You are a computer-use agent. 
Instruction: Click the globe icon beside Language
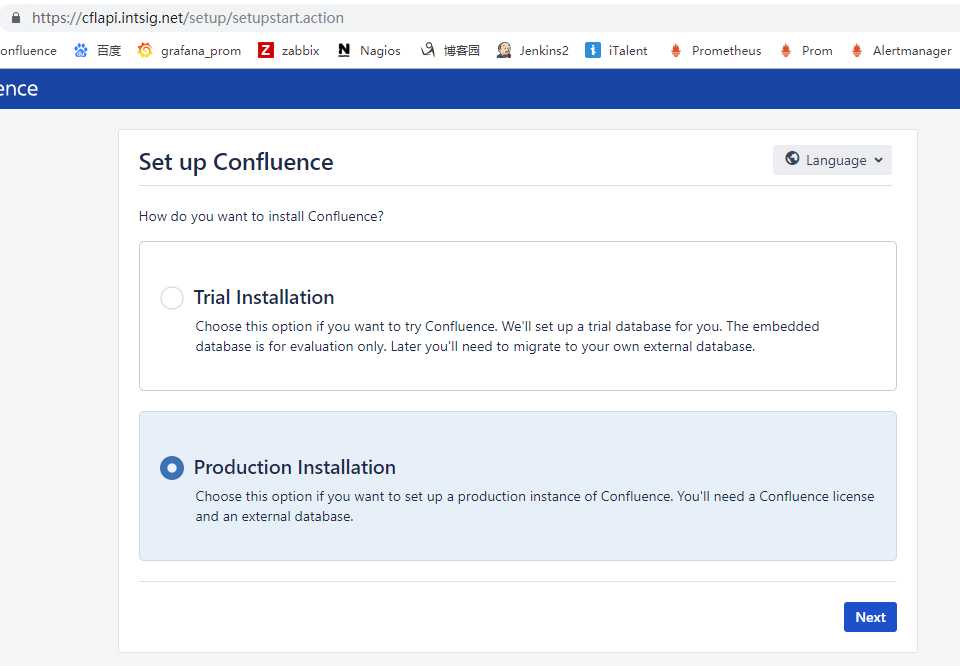792,159
